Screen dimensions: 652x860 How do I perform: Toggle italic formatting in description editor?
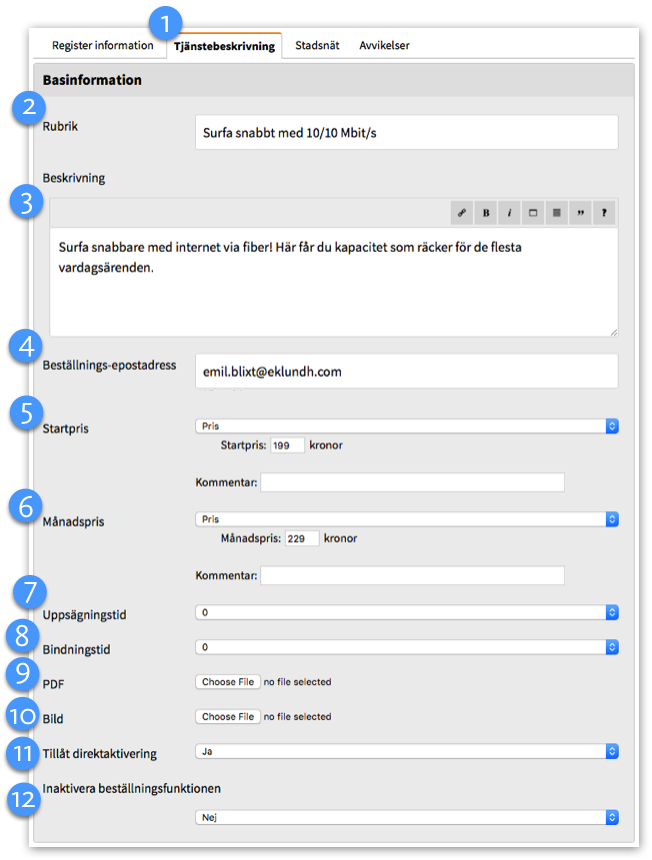pyautogui.click(x=509, y=212)
